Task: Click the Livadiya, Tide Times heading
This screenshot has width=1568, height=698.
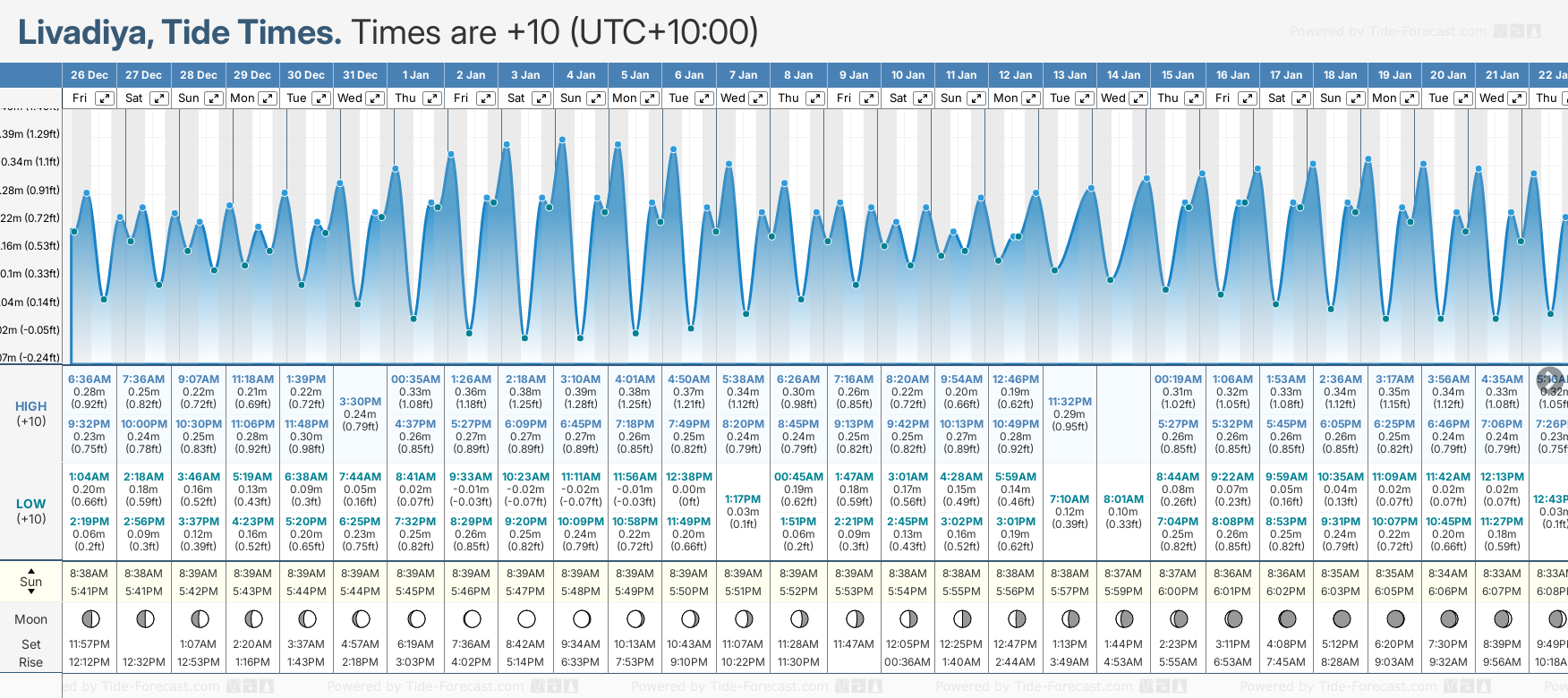Action: coord(180,32)
